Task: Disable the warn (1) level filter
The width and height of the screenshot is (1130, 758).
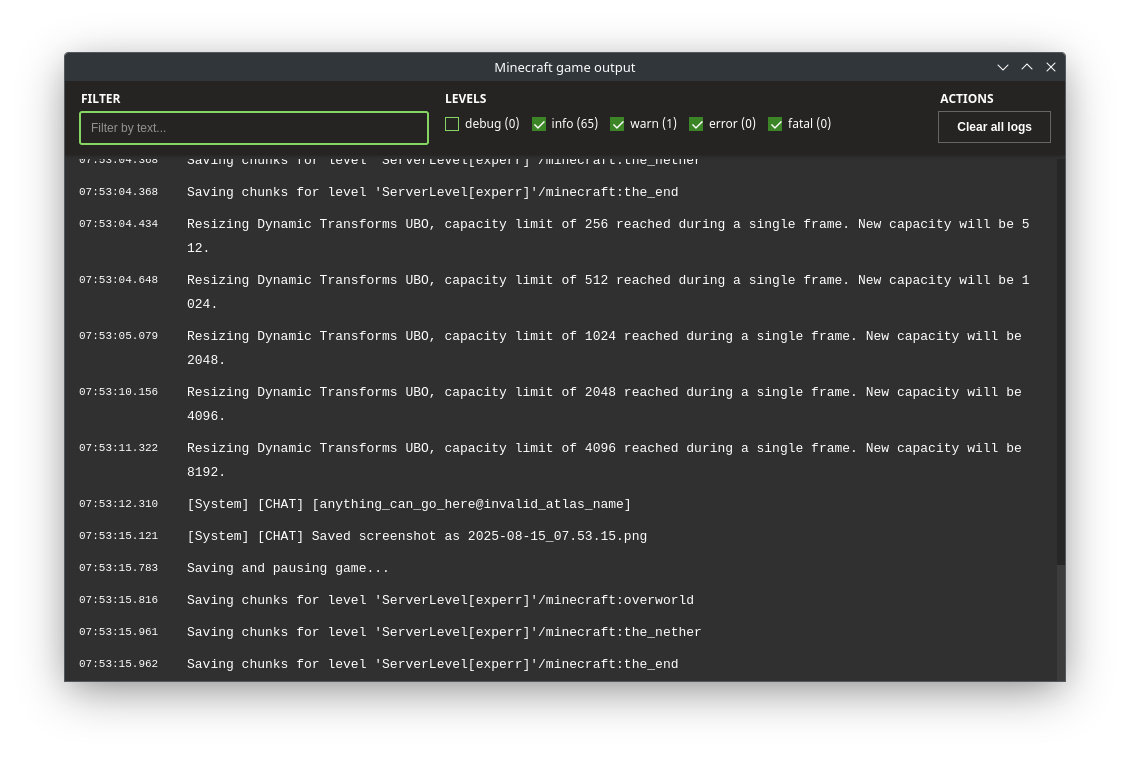Action: tap(617, 124)
